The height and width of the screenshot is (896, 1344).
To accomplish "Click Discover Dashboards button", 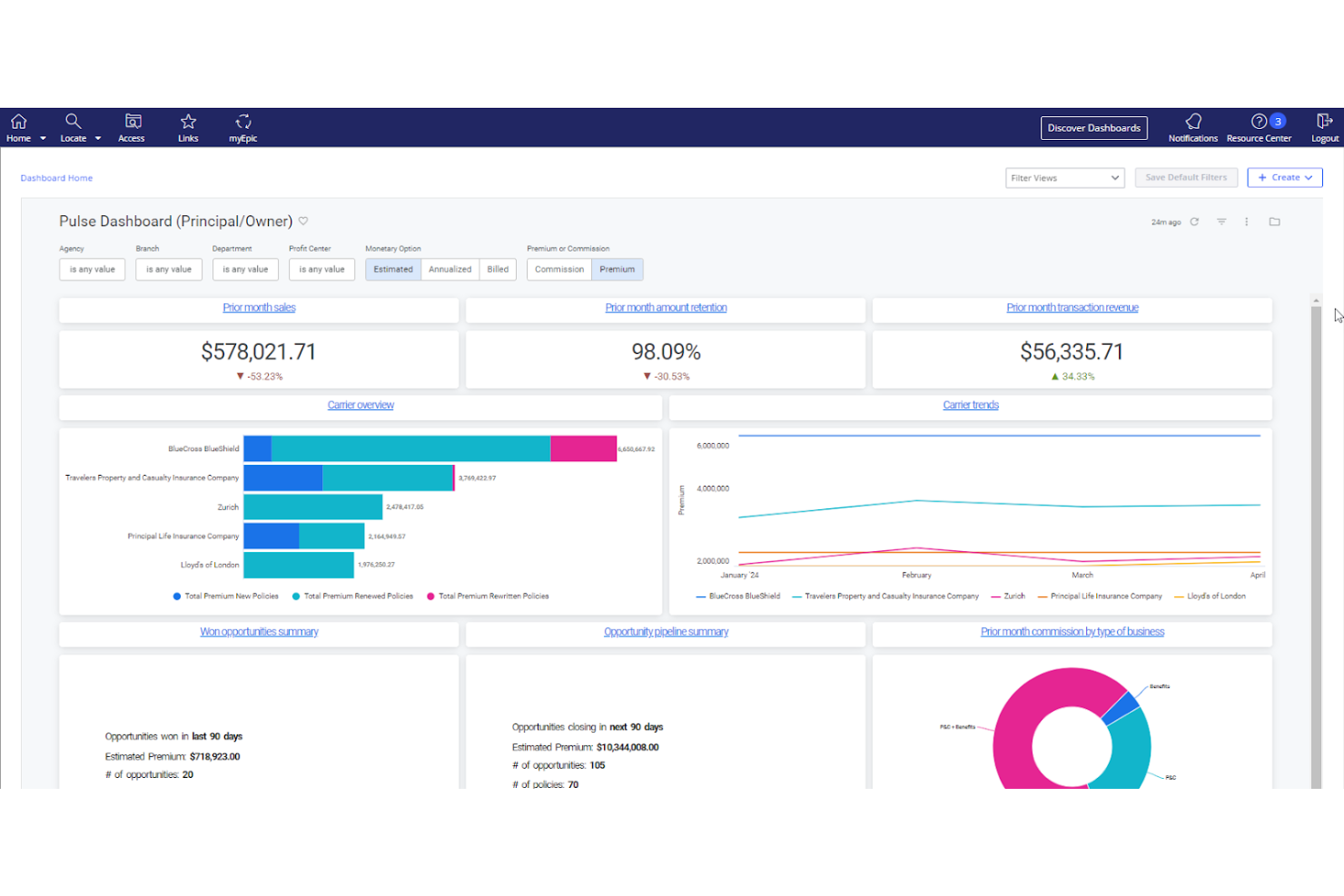I will pos(1094,128).
